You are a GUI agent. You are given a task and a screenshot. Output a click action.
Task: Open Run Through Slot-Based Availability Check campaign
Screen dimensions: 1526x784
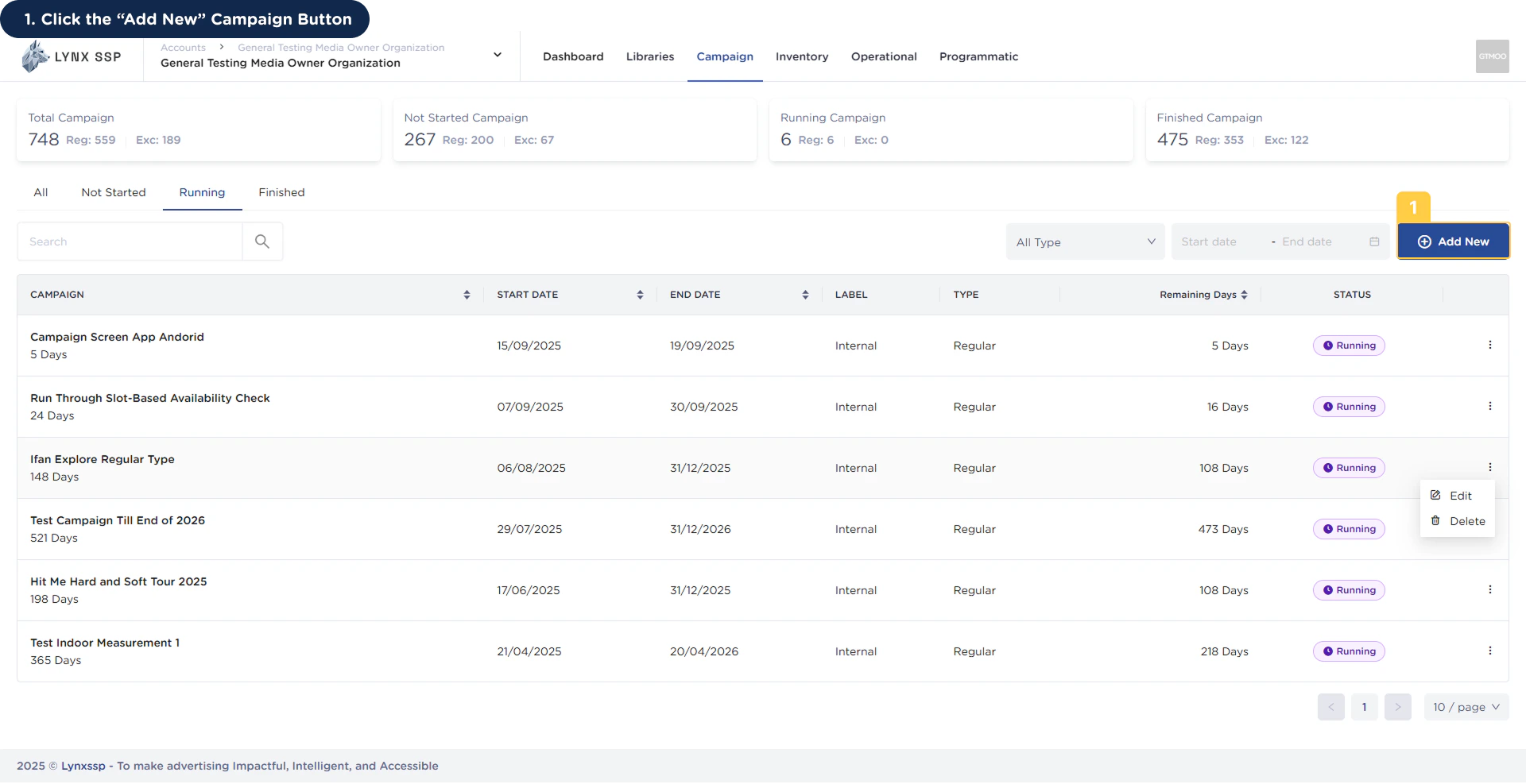point(150,398)
